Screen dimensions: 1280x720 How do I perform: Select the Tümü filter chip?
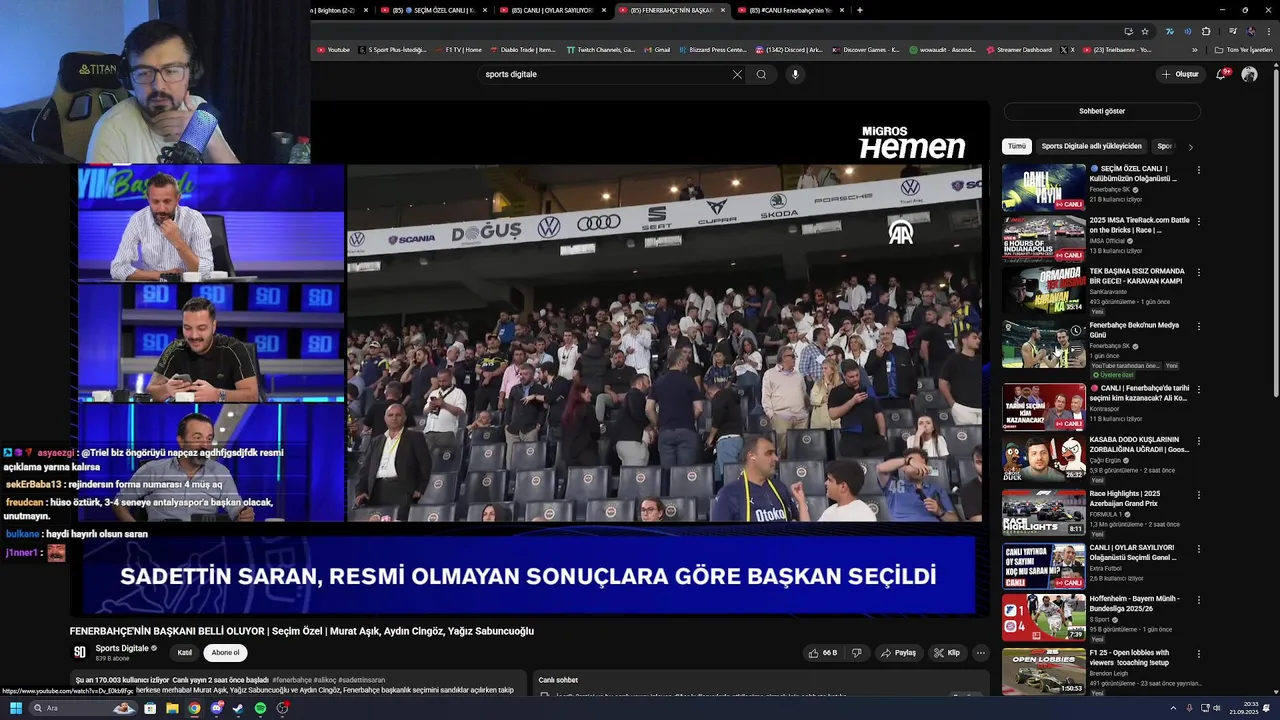point(1016,146)
